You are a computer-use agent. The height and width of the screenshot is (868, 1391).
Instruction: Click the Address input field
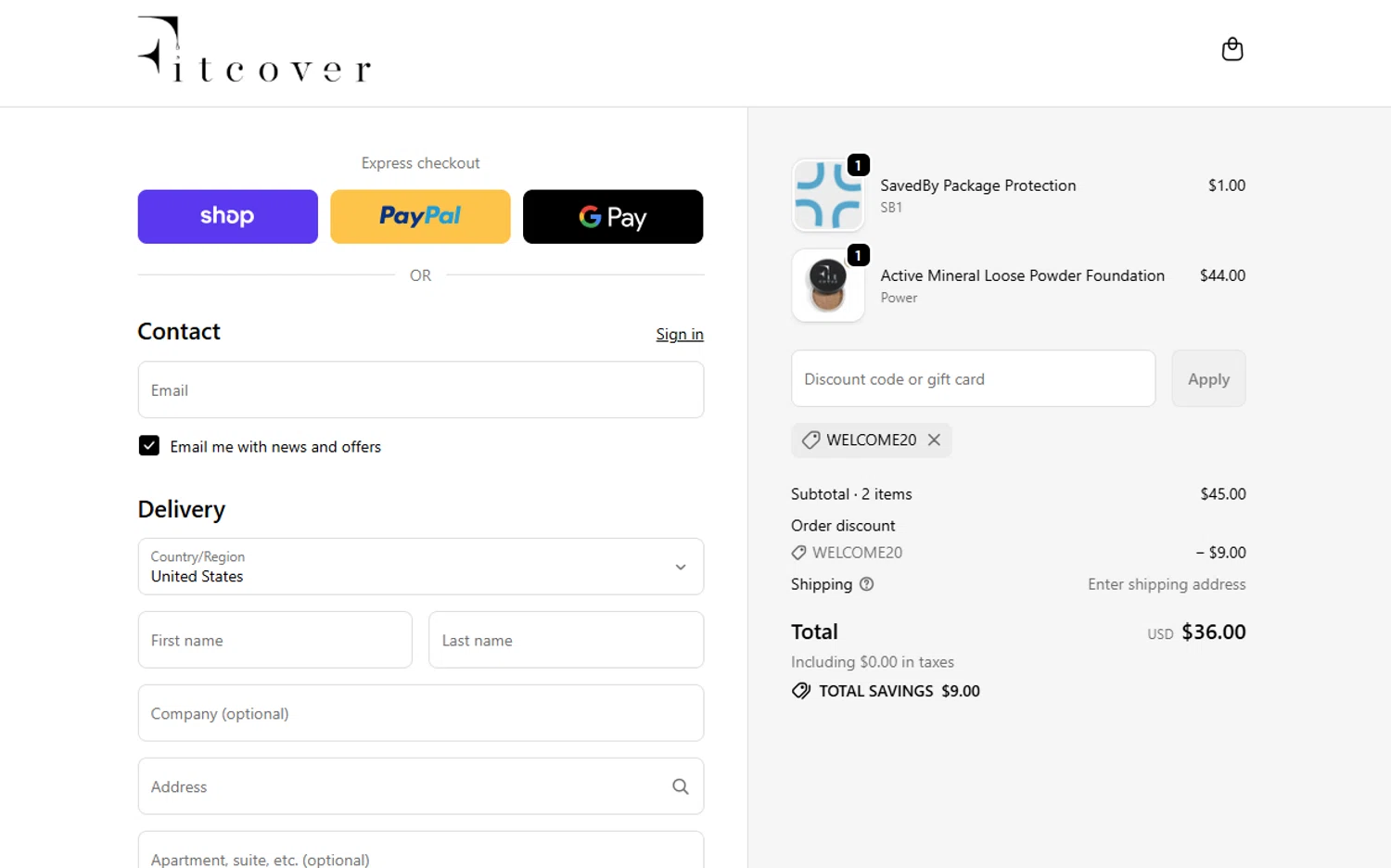click(421, 786)
